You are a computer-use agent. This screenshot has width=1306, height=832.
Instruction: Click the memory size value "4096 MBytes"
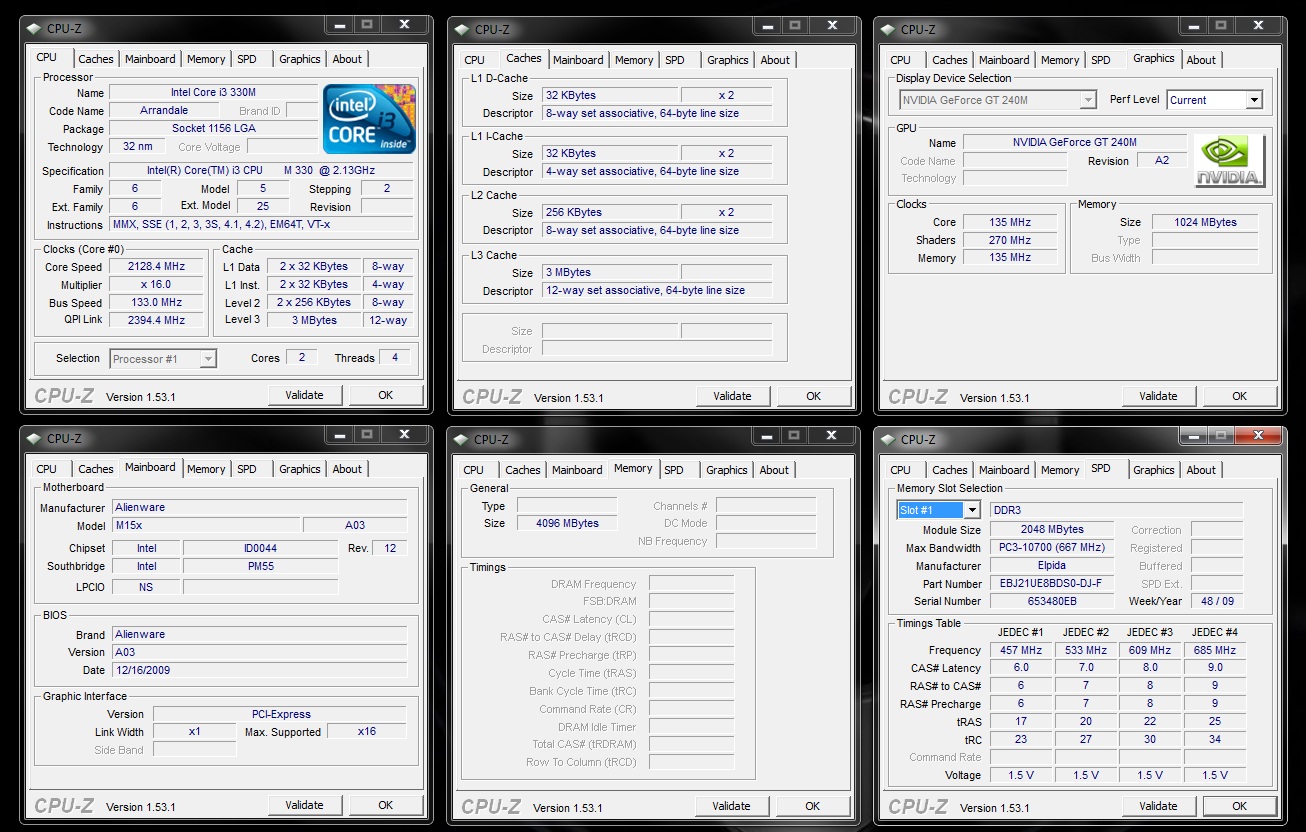pos(567,523)
